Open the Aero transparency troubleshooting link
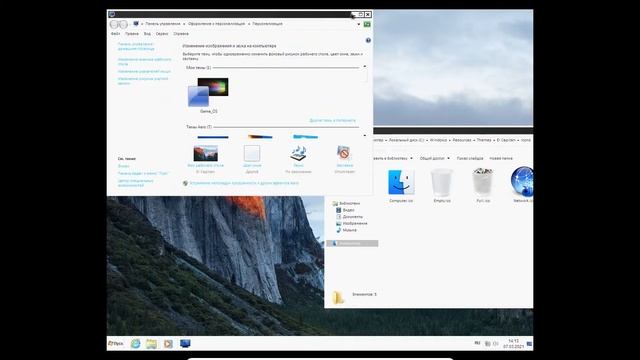Image resolution: width=640 pixels, height=360 pixels. [244, 183]
